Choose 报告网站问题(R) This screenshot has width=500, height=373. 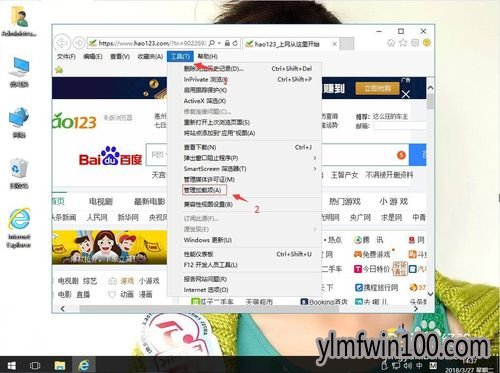[x=244, y=279]
